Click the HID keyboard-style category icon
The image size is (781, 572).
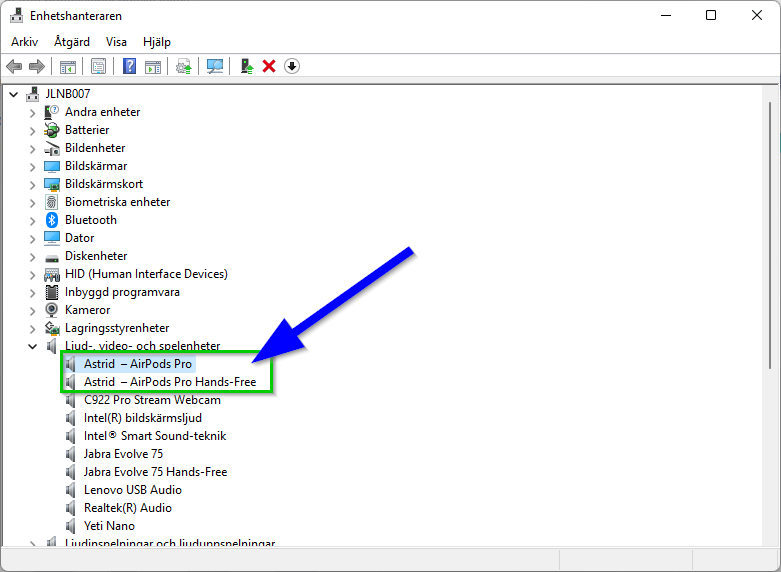[52, 274]
